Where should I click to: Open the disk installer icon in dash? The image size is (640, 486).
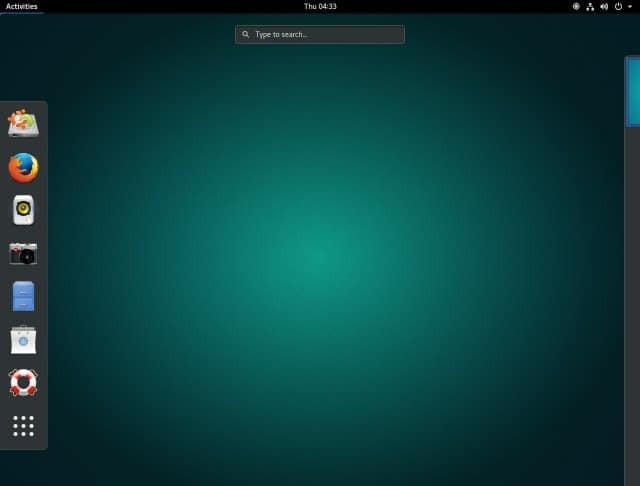pos(23,123)
